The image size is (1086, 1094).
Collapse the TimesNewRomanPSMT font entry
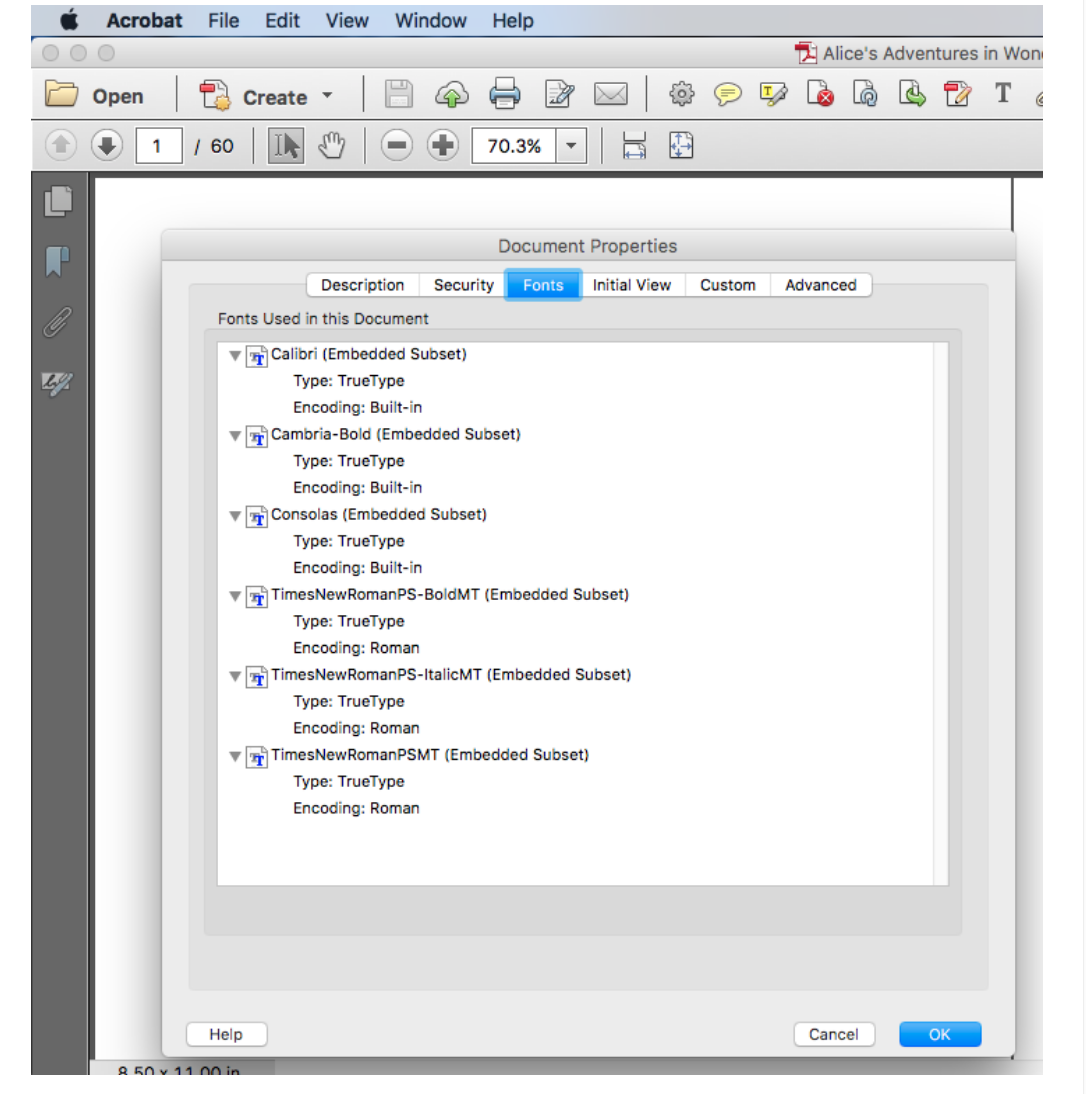point(235,757)
